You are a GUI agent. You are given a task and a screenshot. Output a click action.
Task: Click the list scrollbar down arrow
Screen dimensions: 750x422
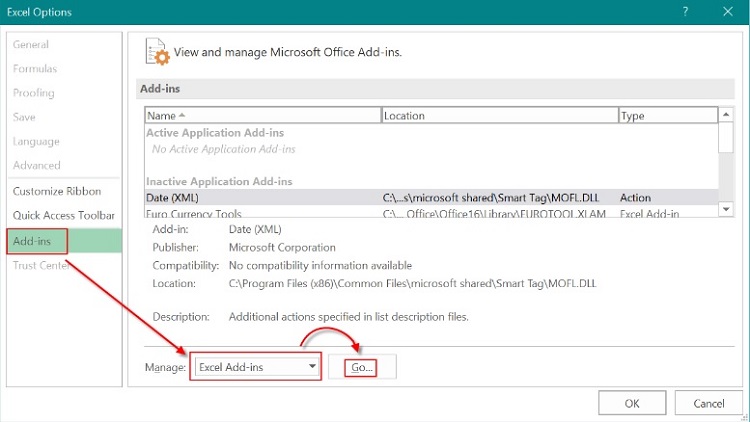pos(726,209)
